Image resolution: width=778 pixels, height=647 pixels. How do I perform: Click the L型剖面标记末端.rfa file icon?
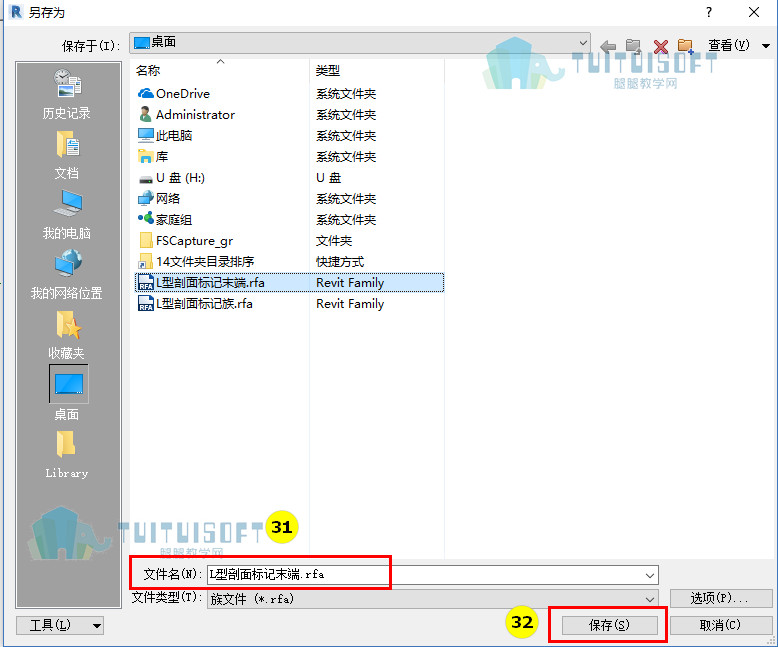[145, 282]
